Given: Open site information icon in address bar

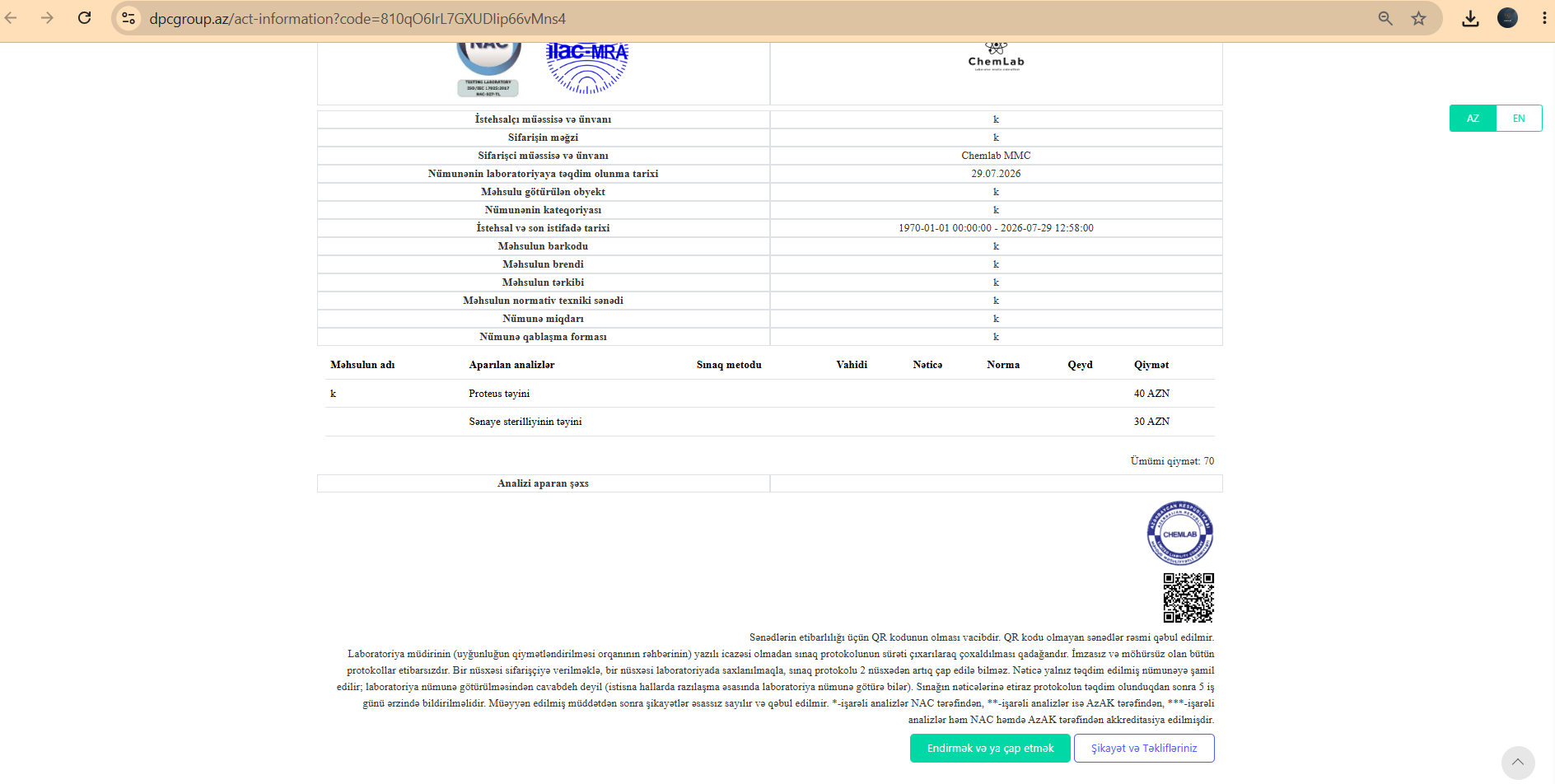Looking at the screenshot, I should 128,18.
